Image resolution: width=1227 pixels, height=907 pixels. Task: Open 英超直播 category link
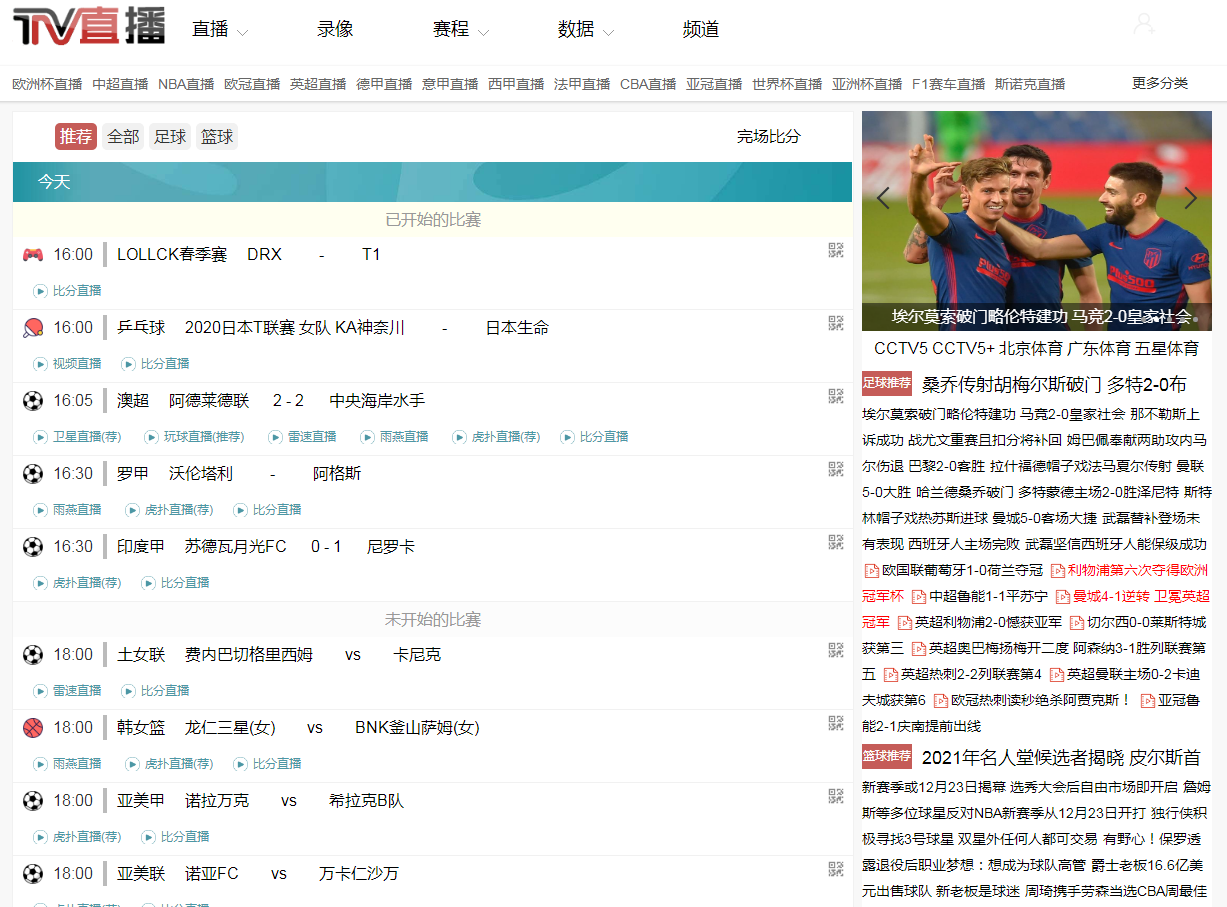coord(318,84)
